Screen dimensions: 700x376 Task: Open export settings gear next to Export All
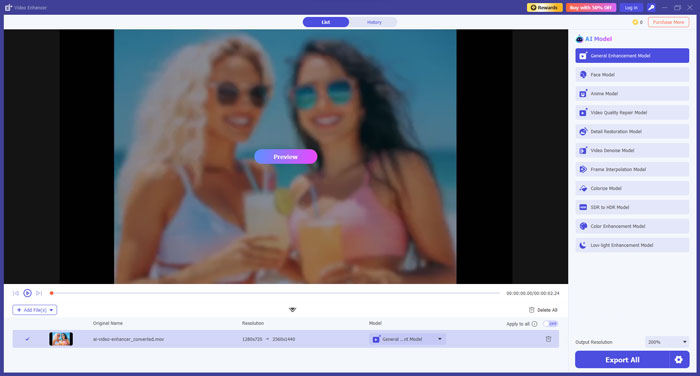(679, 359)
